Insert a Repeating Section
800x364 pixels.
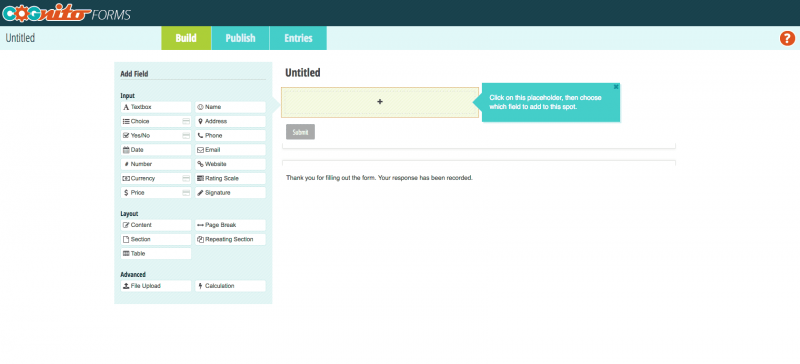tap(230, 239)
